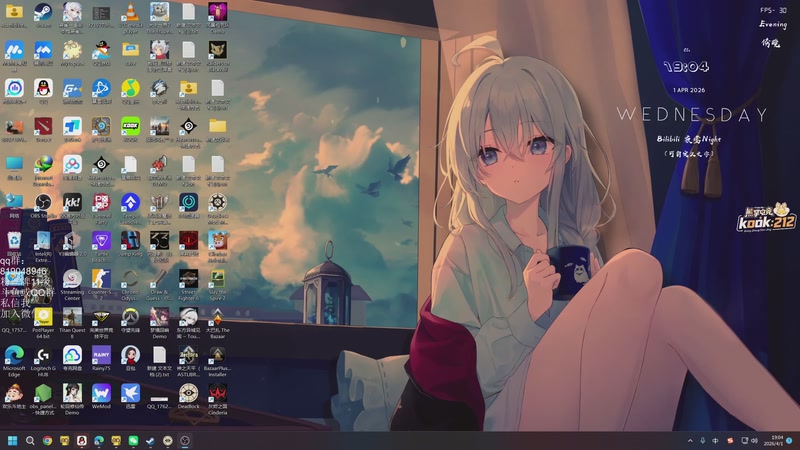Launch Chrono Odyssey shortcut
Image resolution: width=800 pixels, height=450 pixels.
click(x=131, y=285)
